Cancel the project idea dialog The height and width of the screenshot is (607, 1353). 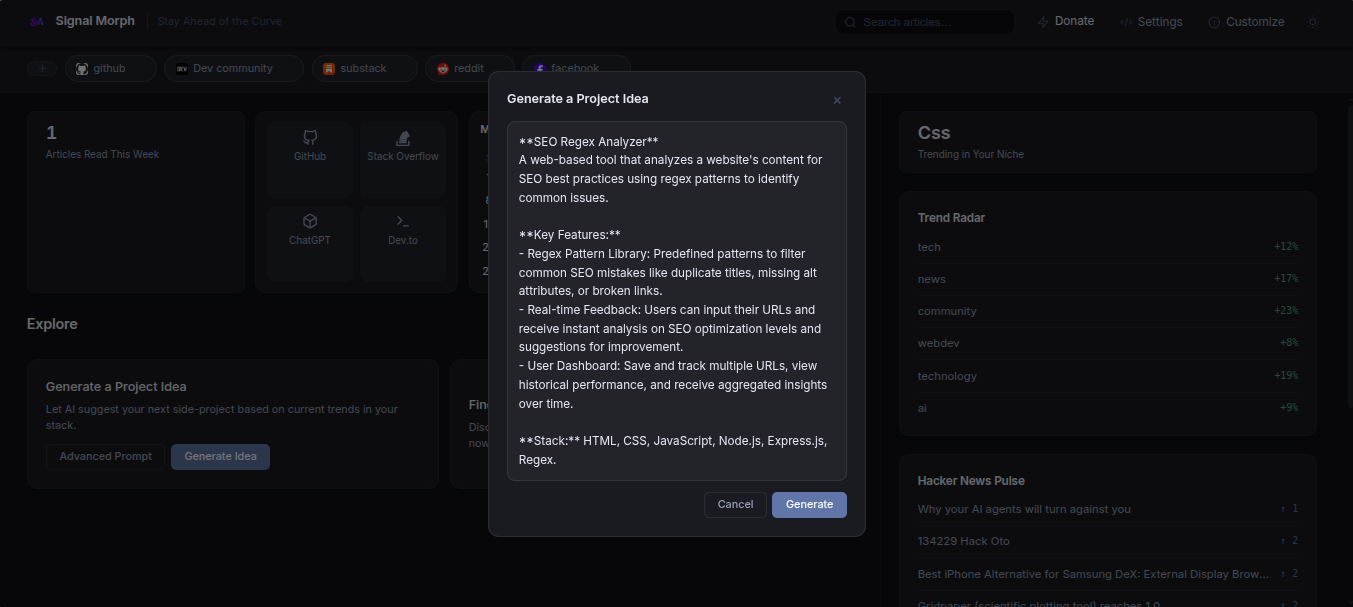(735, 505)
